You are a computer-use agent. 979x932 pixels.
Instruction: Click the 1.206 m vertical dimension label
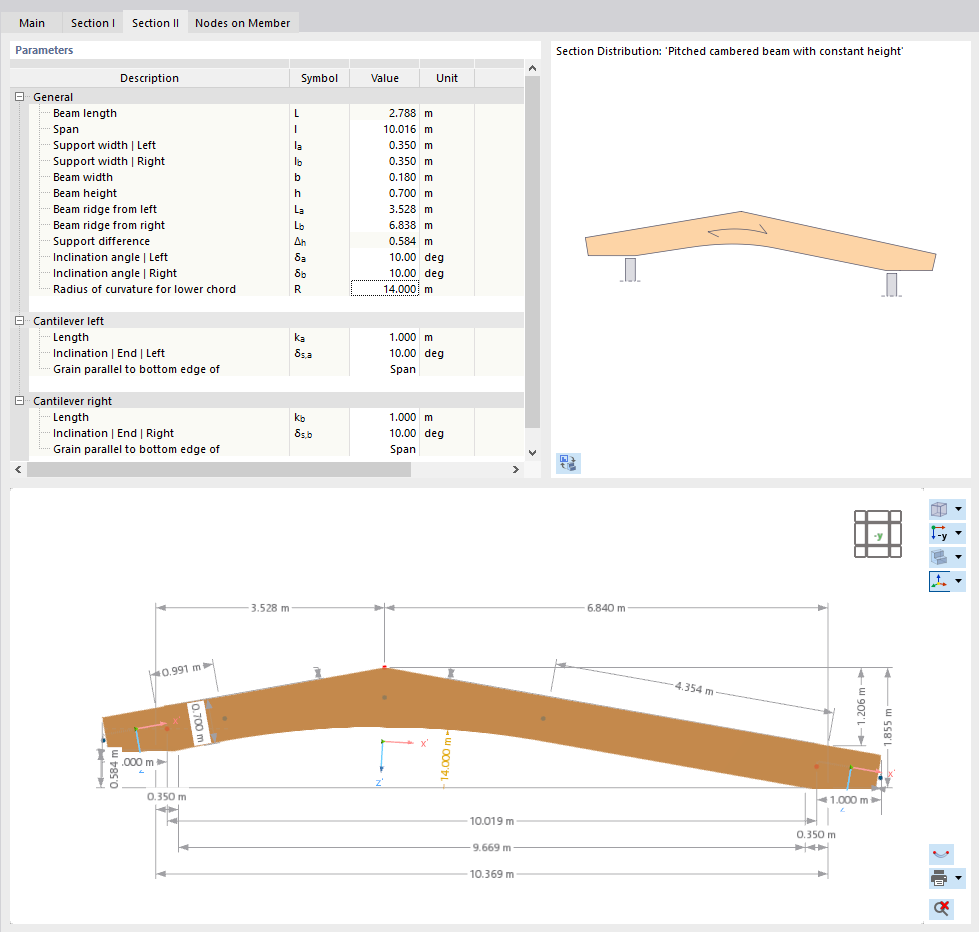(x=862, y=707)
